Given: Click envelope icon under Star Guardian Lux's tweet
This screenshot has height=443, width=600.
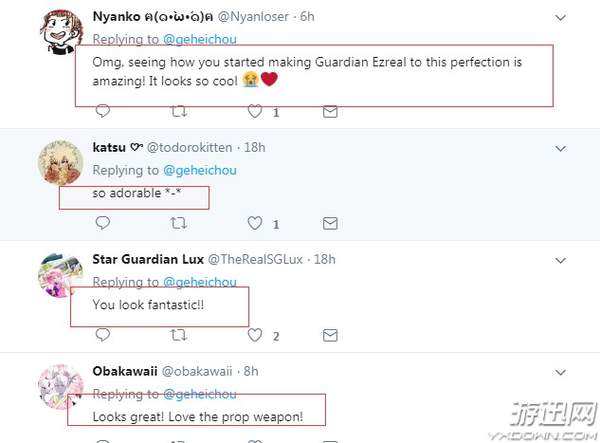Looking at the screenshot, I should pyautogui.click(x=335, y=335).
